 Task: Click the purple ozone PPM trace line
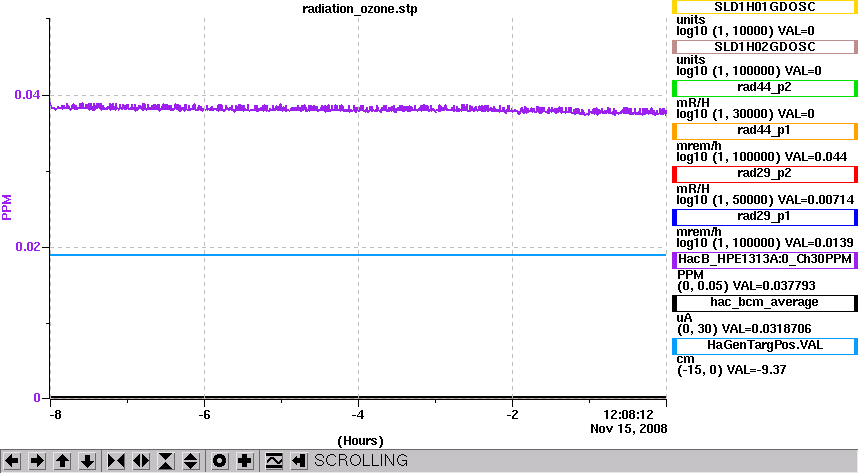358,109
